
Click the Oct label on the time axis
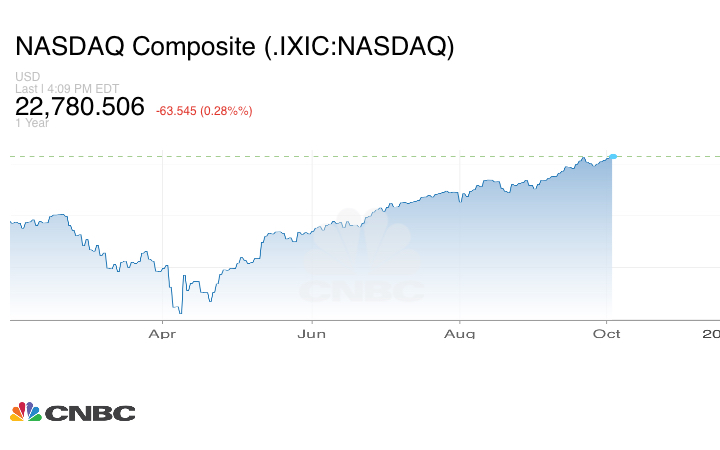coord(607,334)
